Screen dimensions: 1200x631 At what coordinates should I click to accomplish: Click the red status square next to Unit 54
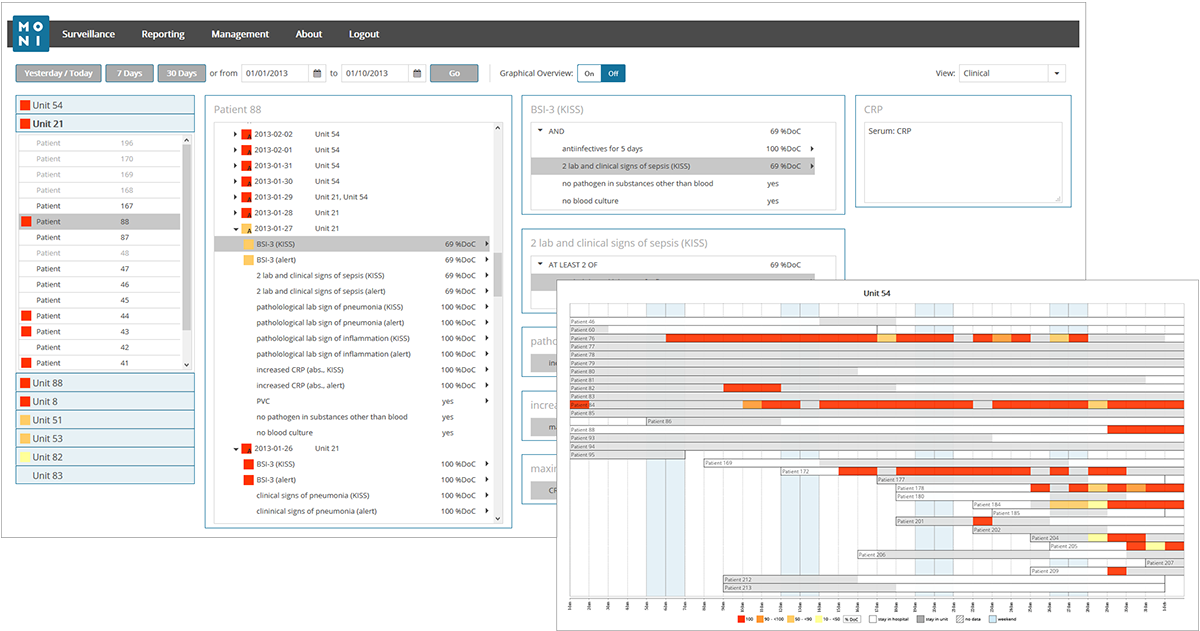pyautogui.click(x=25, y=106)
